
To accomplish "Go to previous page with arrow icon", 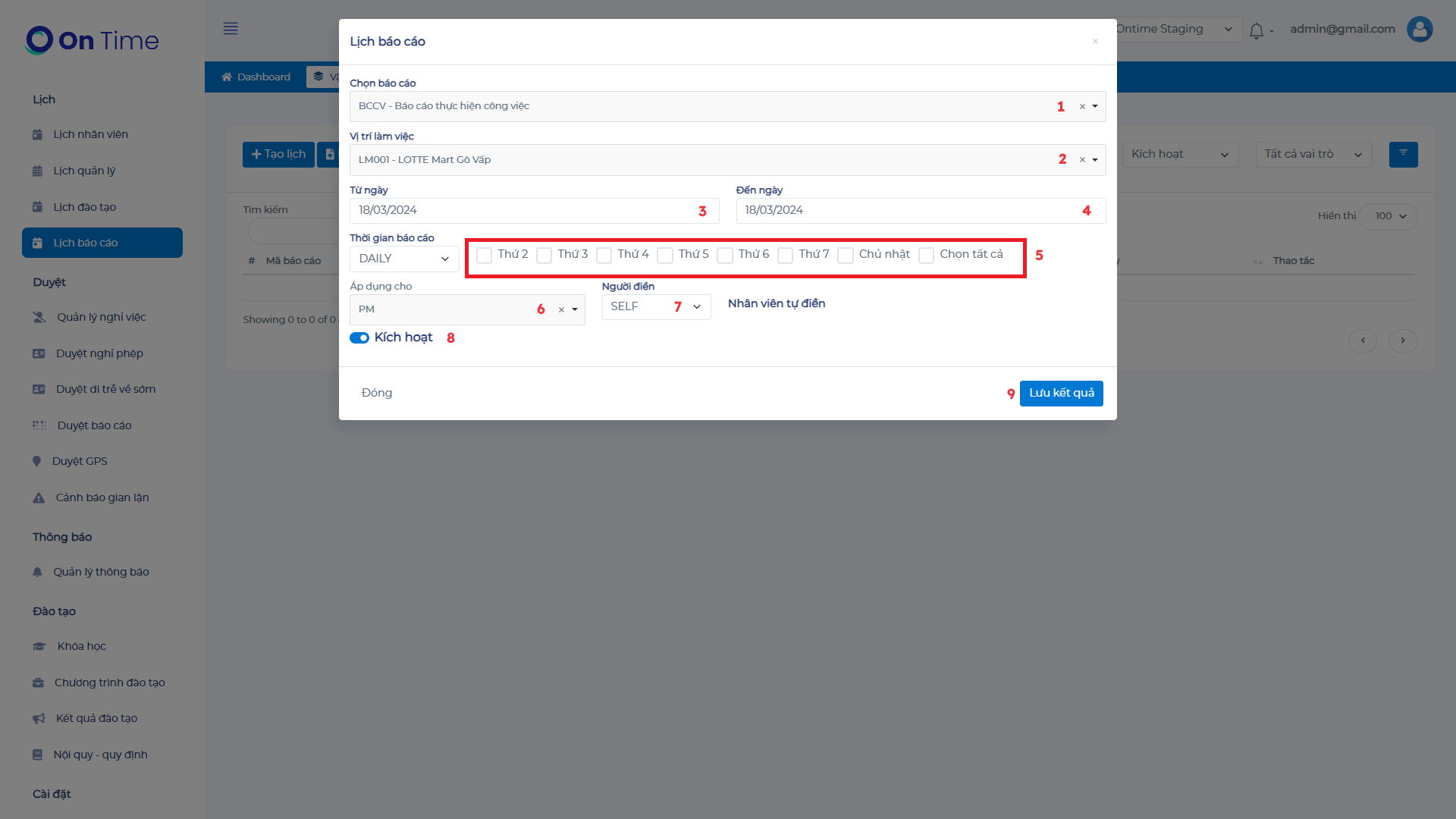I will [x=1363, y=340].
